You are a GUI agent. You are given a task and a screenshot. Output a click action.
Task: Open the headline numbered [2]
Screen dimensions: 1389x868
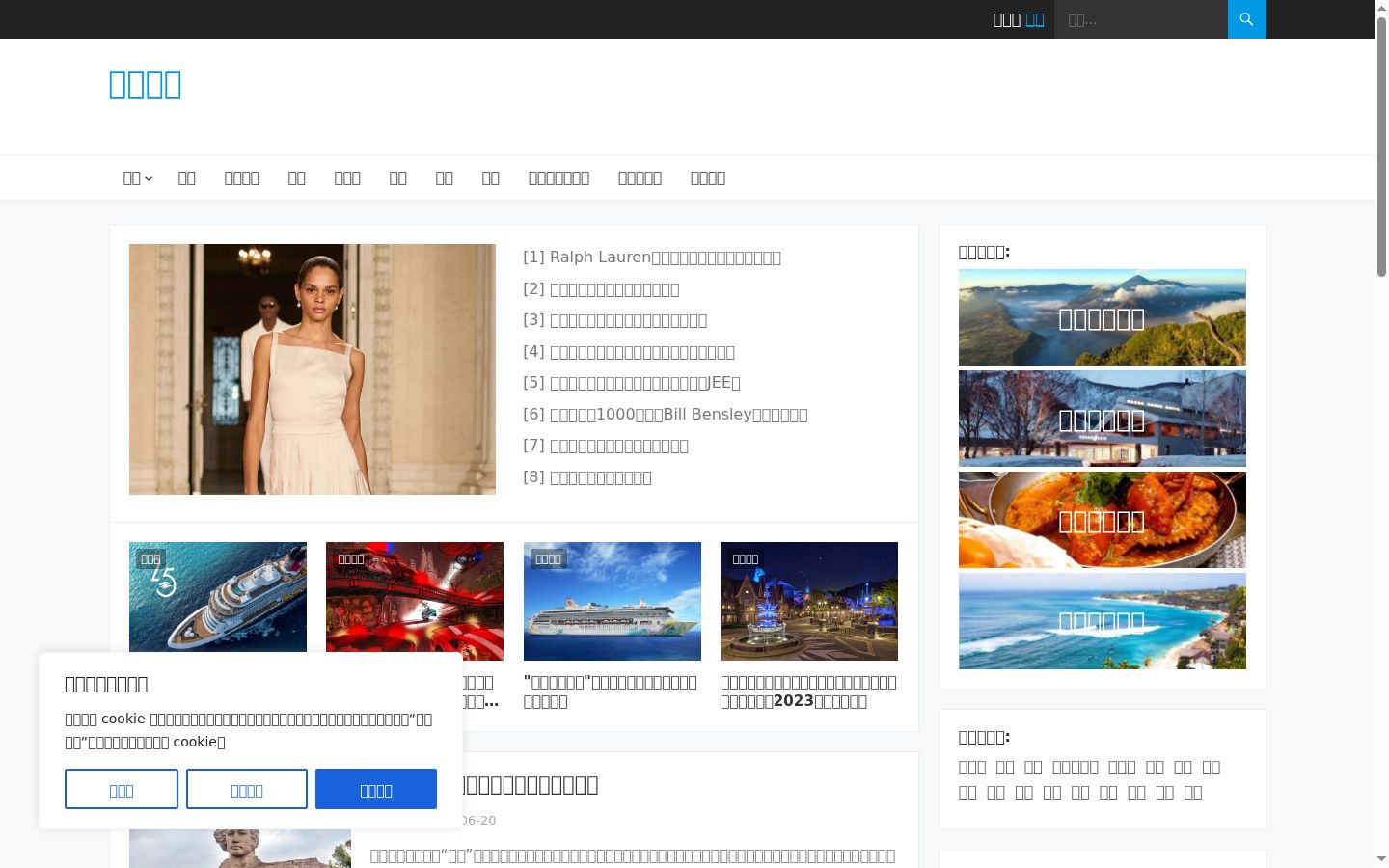[x=601, y=289]
